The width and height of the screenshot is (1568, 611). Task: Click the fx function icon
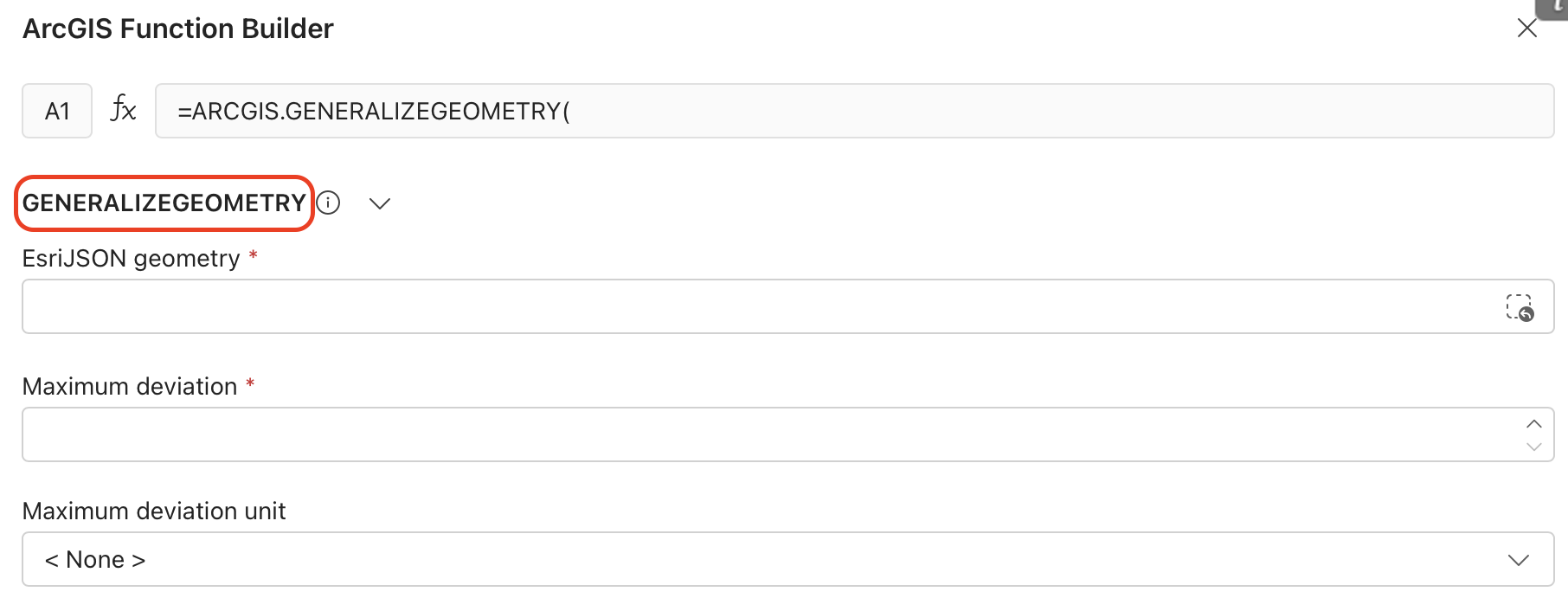coord(123,110)
